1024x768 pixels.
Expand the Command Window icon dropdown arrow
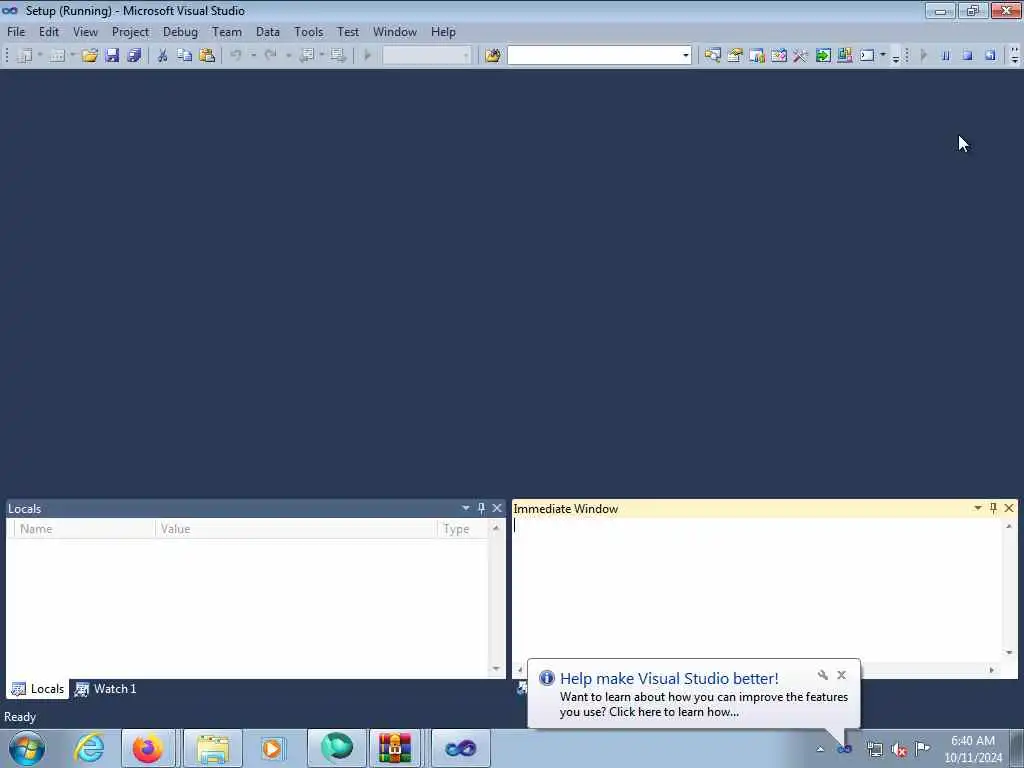coord(883,56)
